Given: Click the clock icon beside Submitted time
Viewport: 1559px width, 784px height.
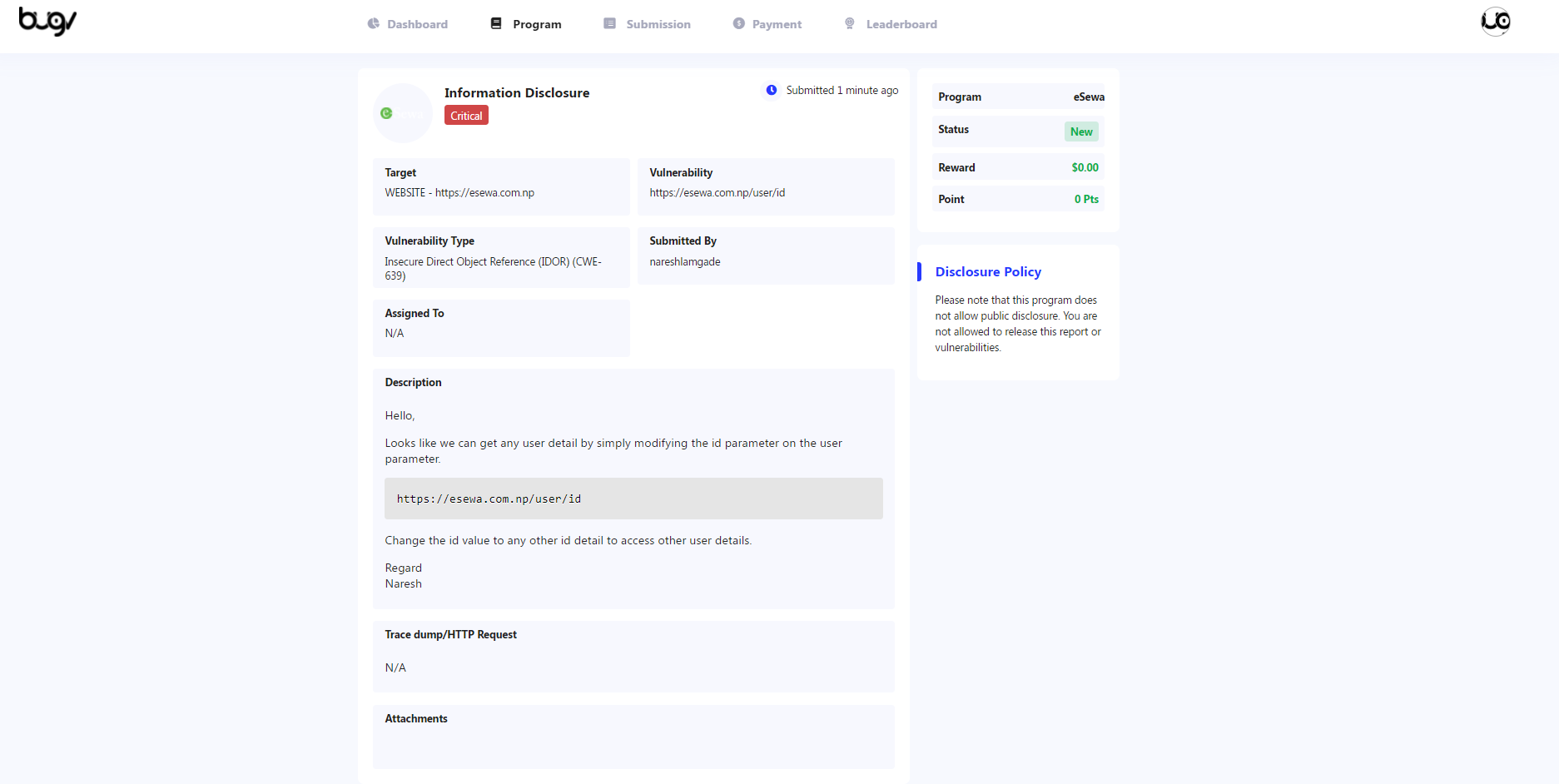Looking at the screenshot, I should pyautogui.click(x=772, y=90).
